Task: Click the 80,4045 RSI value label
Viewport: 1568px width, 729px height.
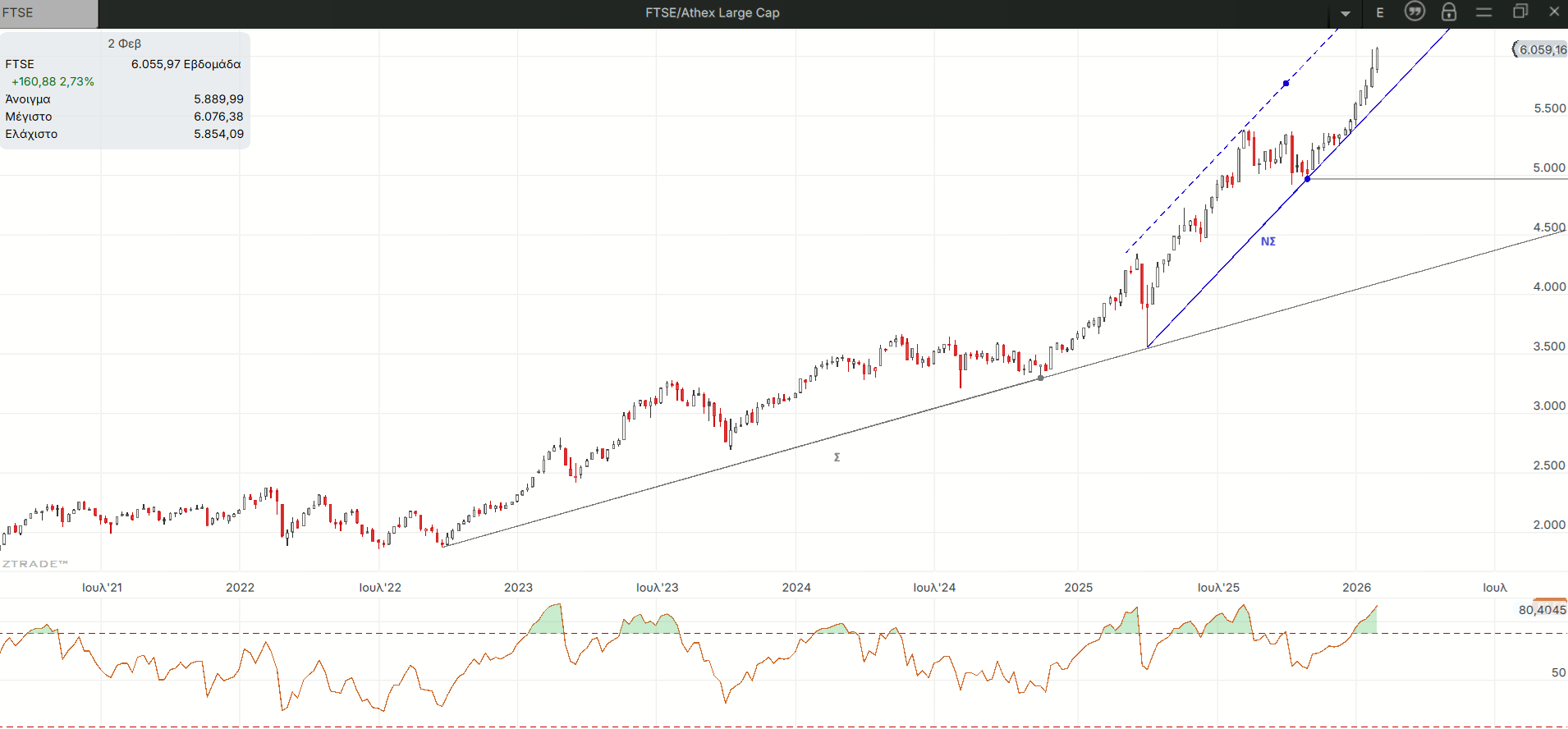Action: tap(1542, 609)
